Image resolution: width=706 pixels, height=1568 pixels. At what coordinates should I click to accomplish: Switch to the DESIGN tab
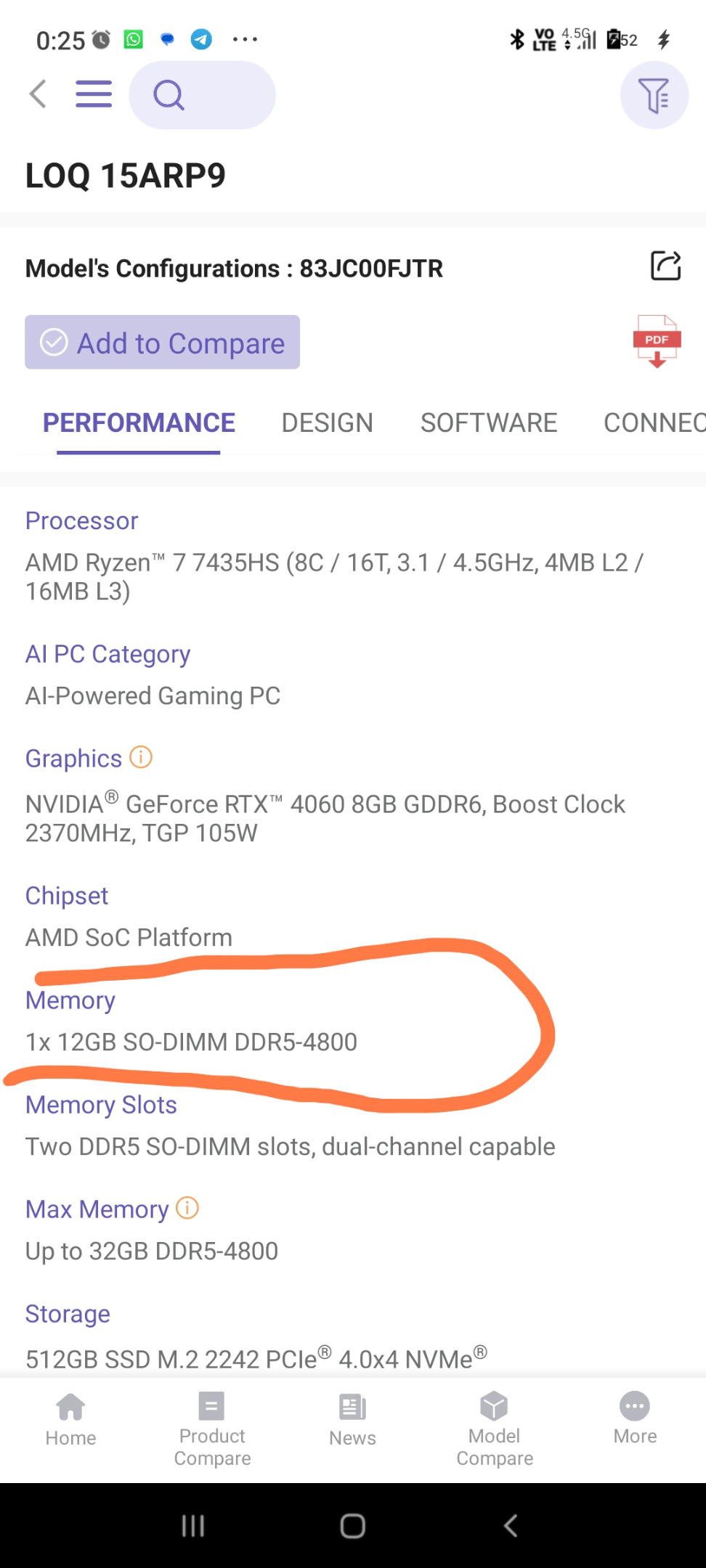[x=328, y=423]
